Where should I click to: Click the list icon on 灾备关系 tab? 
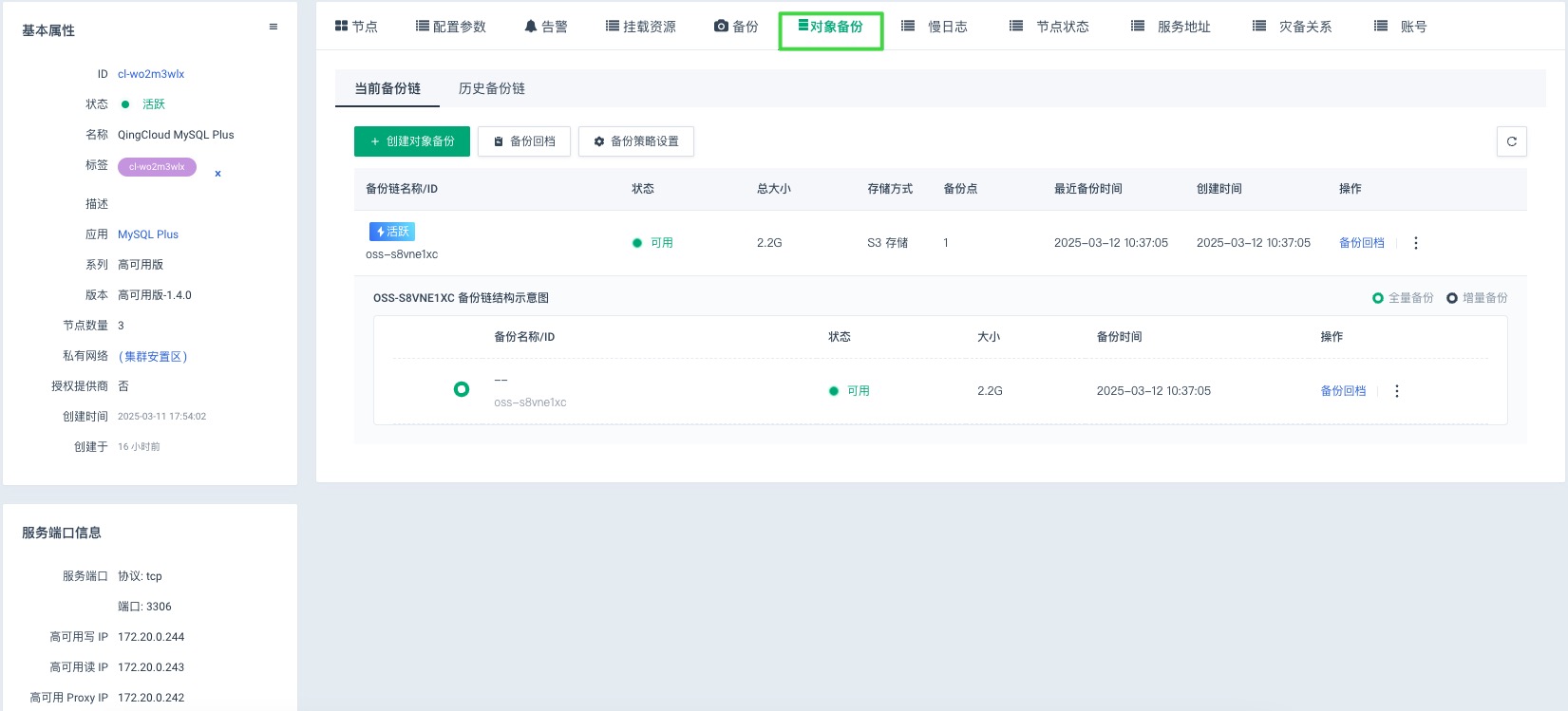[1259, 27]
